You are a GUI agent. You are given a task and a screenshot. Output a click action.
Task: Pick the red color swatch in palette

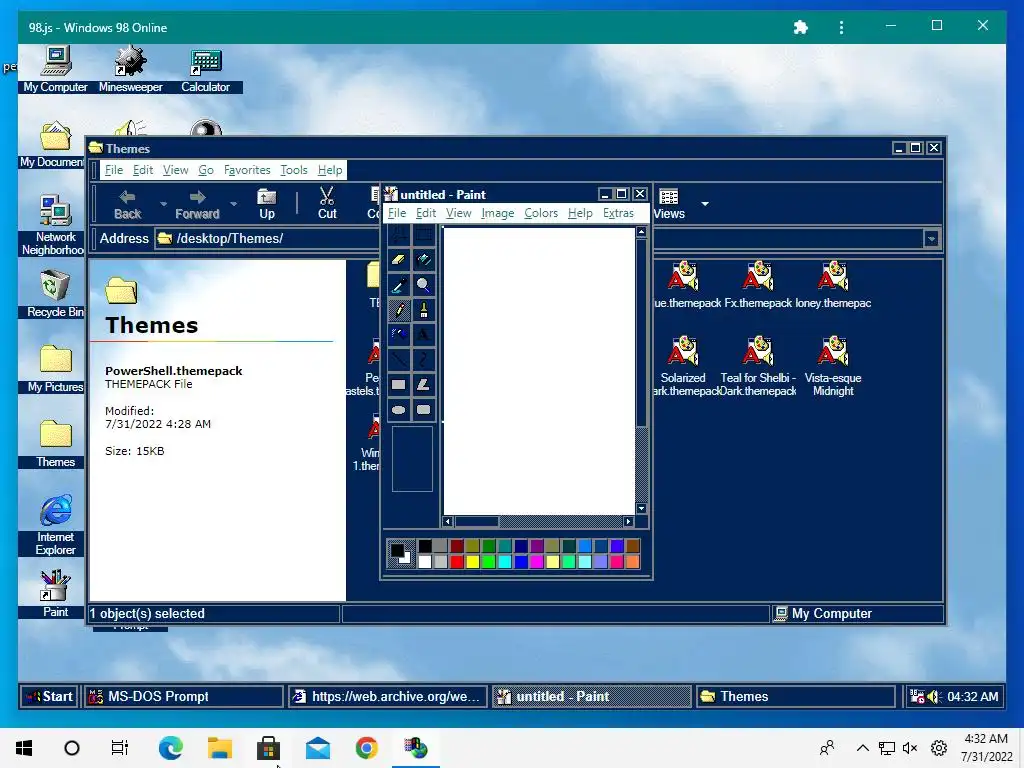456,562
